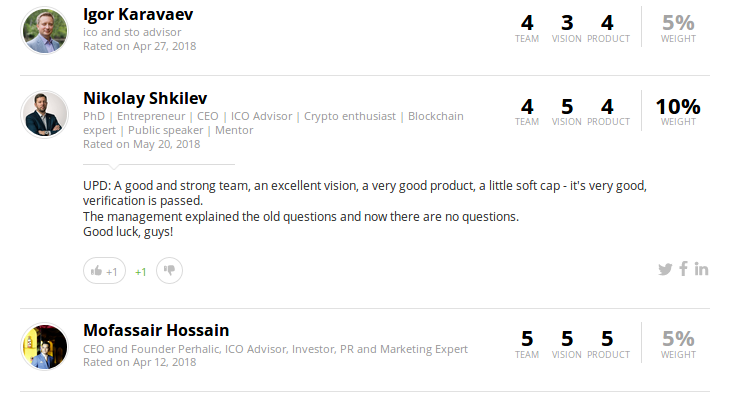Share review on Twitter icon
The height and width of the screenshot is (394, 742).
(665, 269)
